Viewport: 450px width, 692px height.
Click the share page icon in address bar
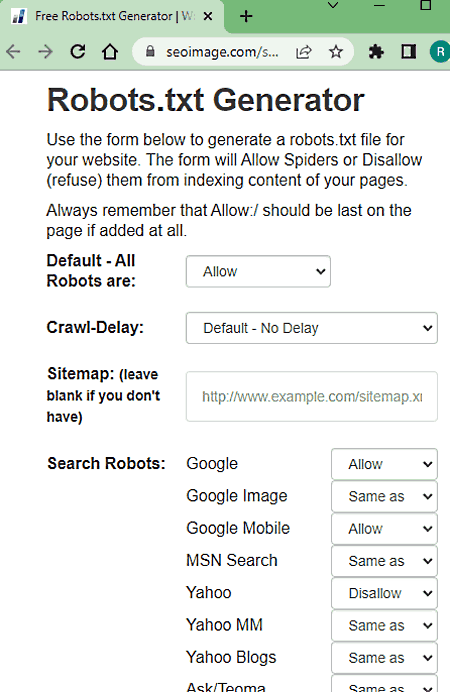click(x=304, y=52)
